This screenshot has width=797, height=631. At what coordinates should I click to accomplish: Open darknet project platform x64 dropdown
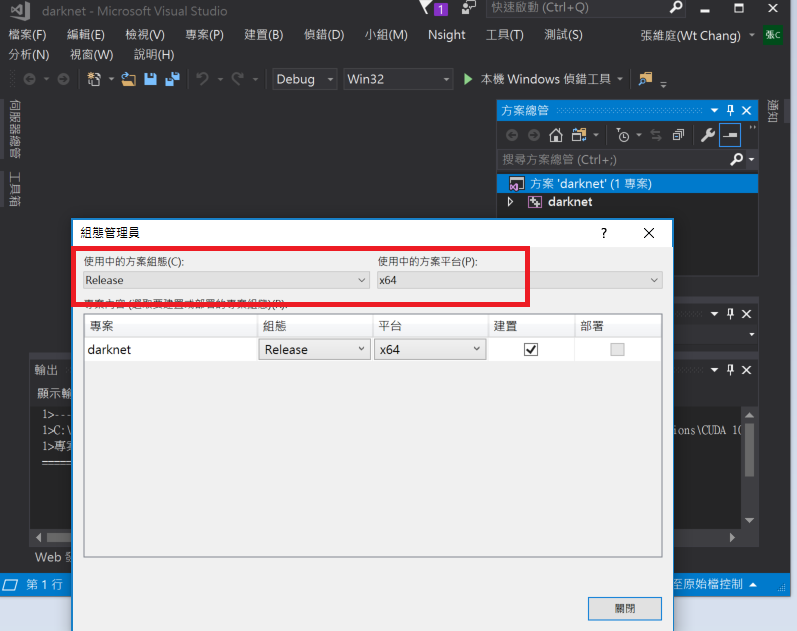pyautogui.click(x=430, y=350)
